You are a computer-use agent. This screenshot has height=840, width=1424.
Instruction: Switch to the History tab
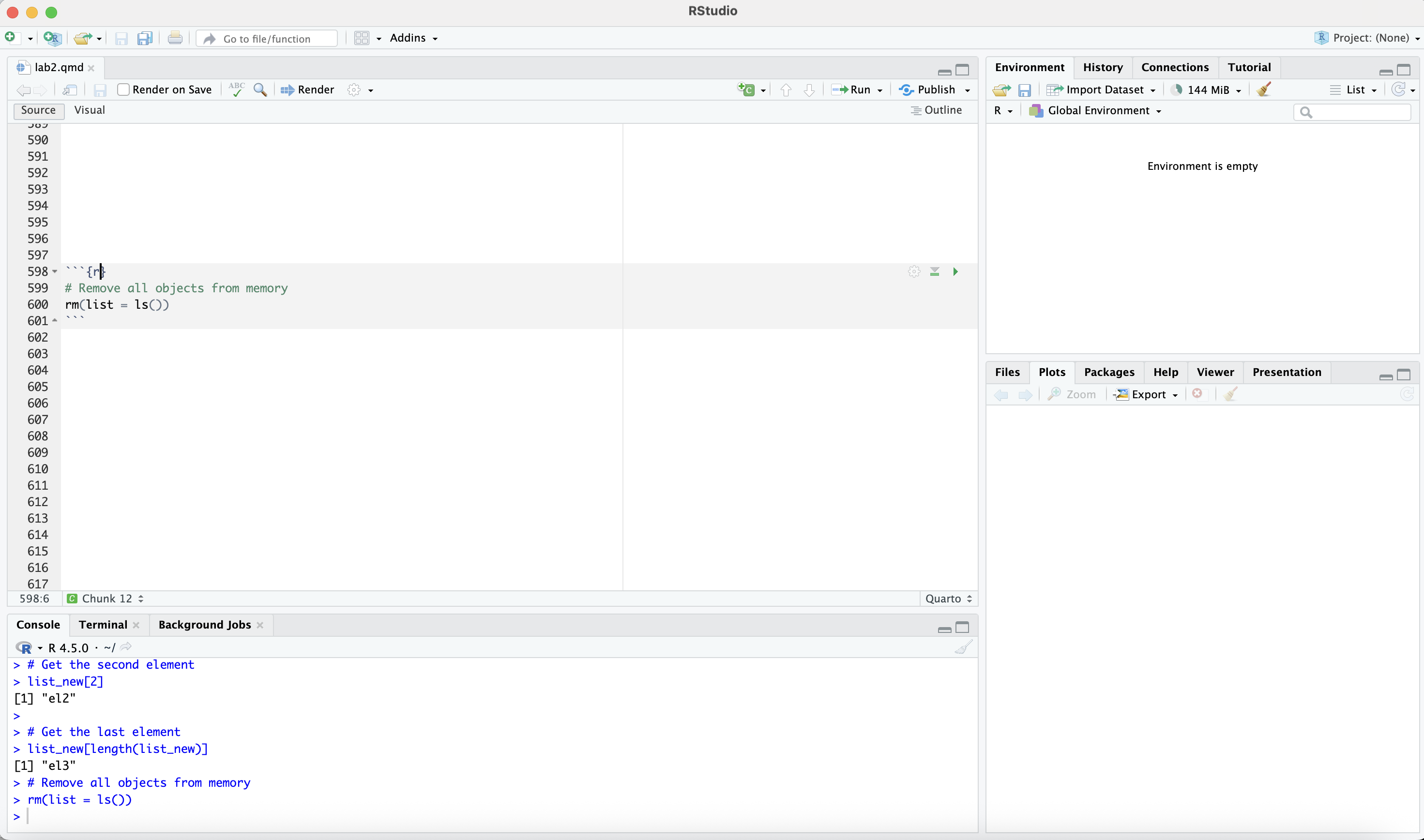click(1102, 67)
